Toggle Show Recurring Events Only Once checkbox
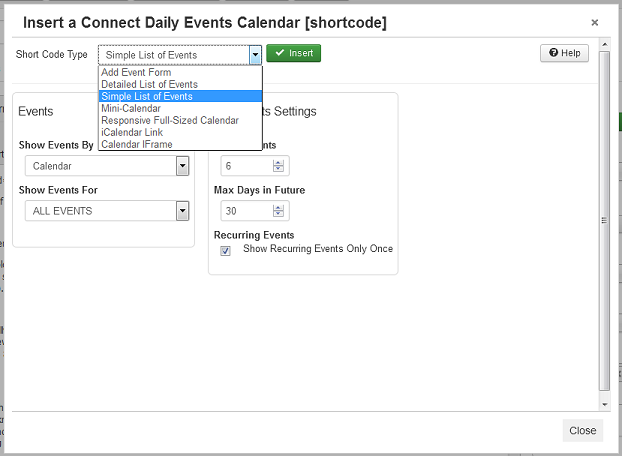622x456 pixels. pyautogui.click(x=225, y=251)
